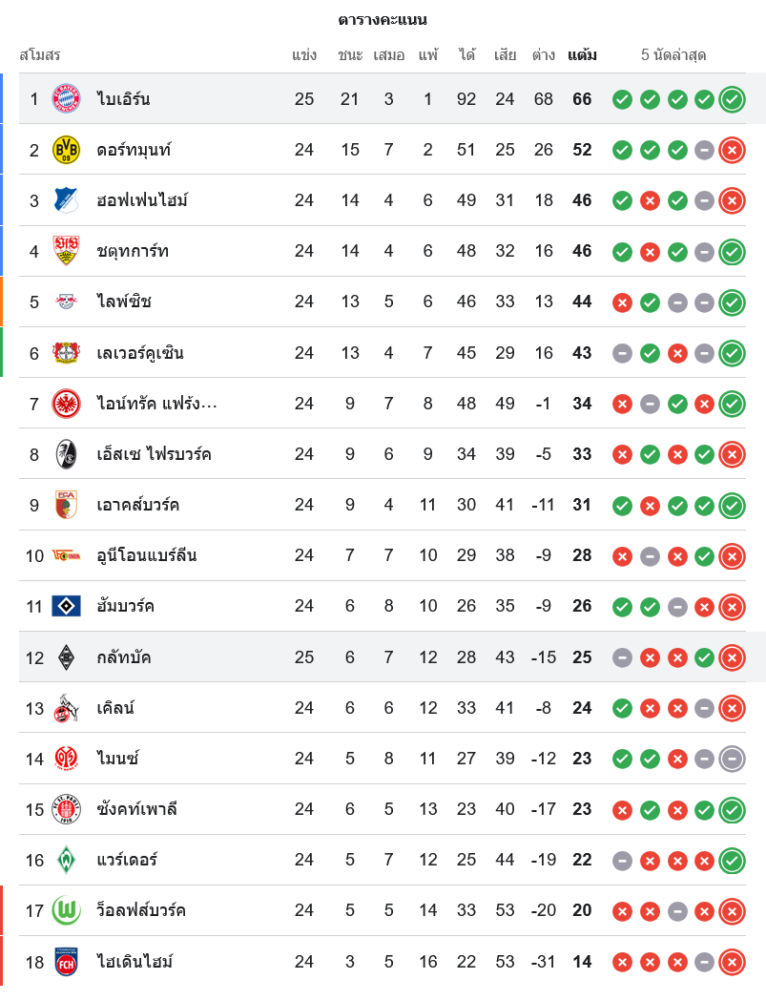Screen dimensions: 766x1000
Task: Click the Bayer Leverkusen club crest
Action: (x=66, y=352)
